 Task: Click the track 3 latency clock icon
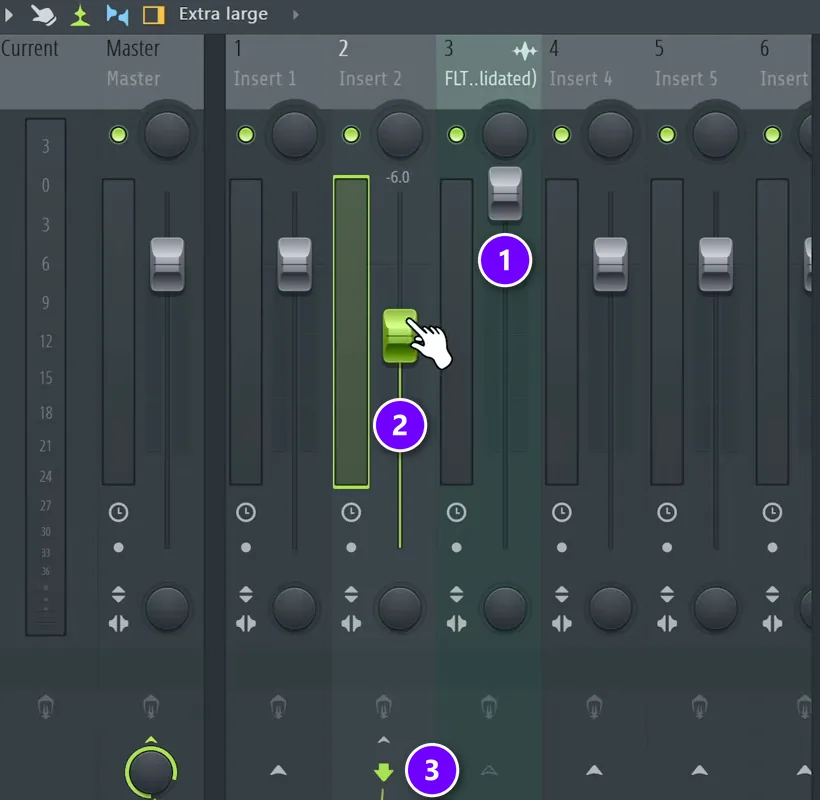457,512
